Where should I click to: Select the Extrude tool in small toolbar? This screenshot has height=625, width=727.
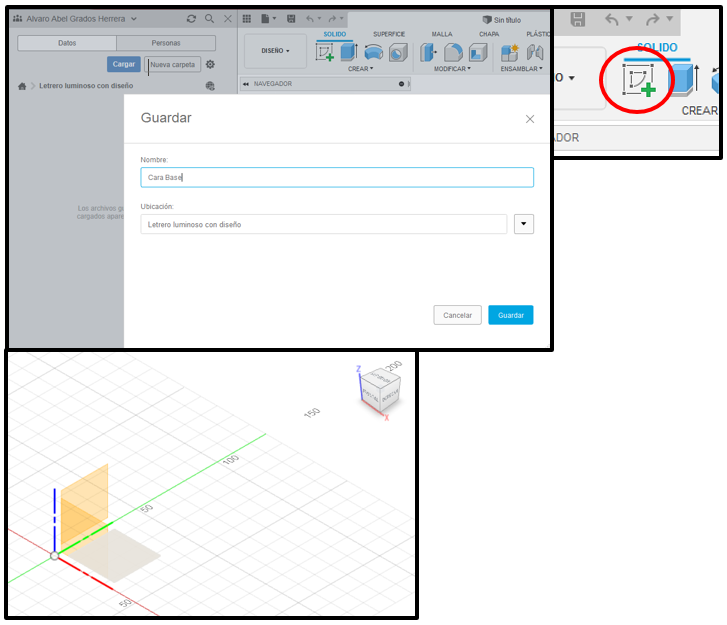(349, 52)
